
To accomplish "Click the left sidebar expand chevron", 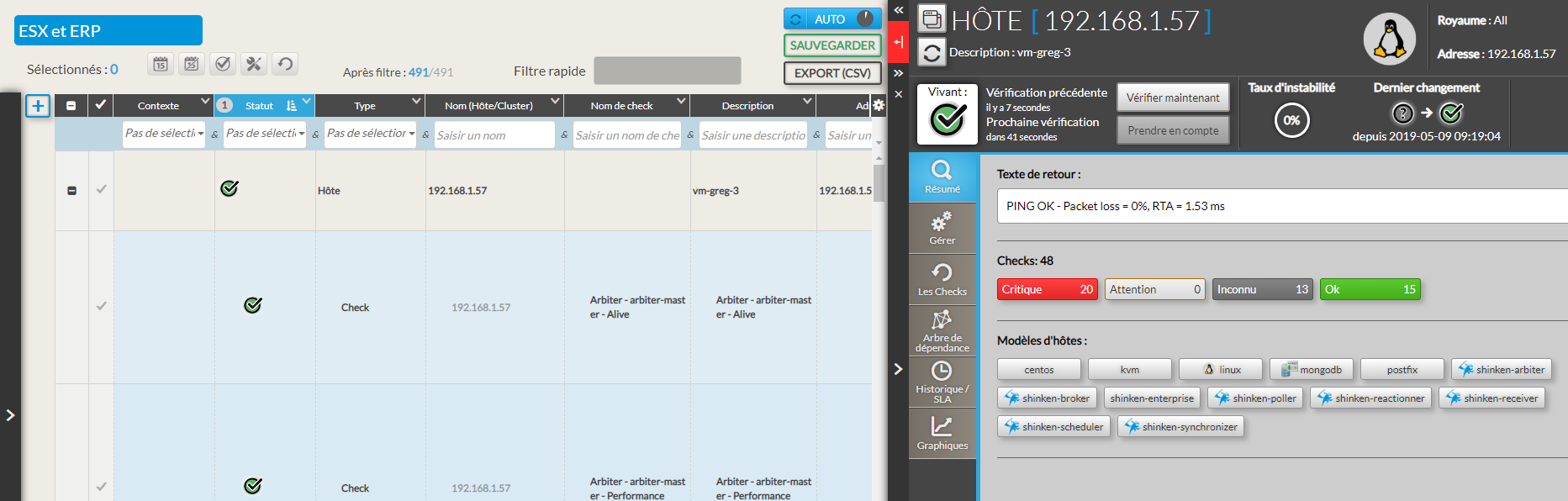I will pos(10,415).
